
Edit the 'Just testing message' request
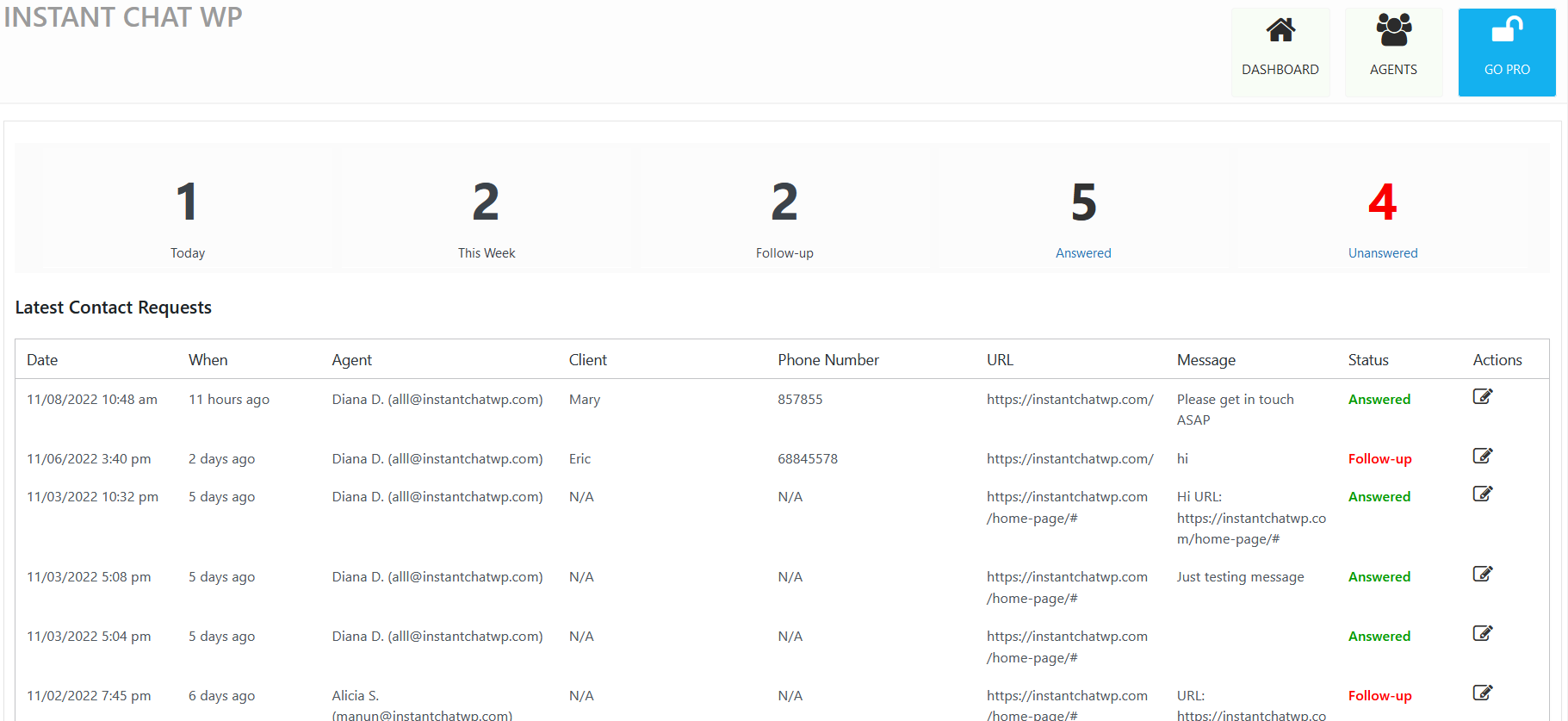point(1482,574)
